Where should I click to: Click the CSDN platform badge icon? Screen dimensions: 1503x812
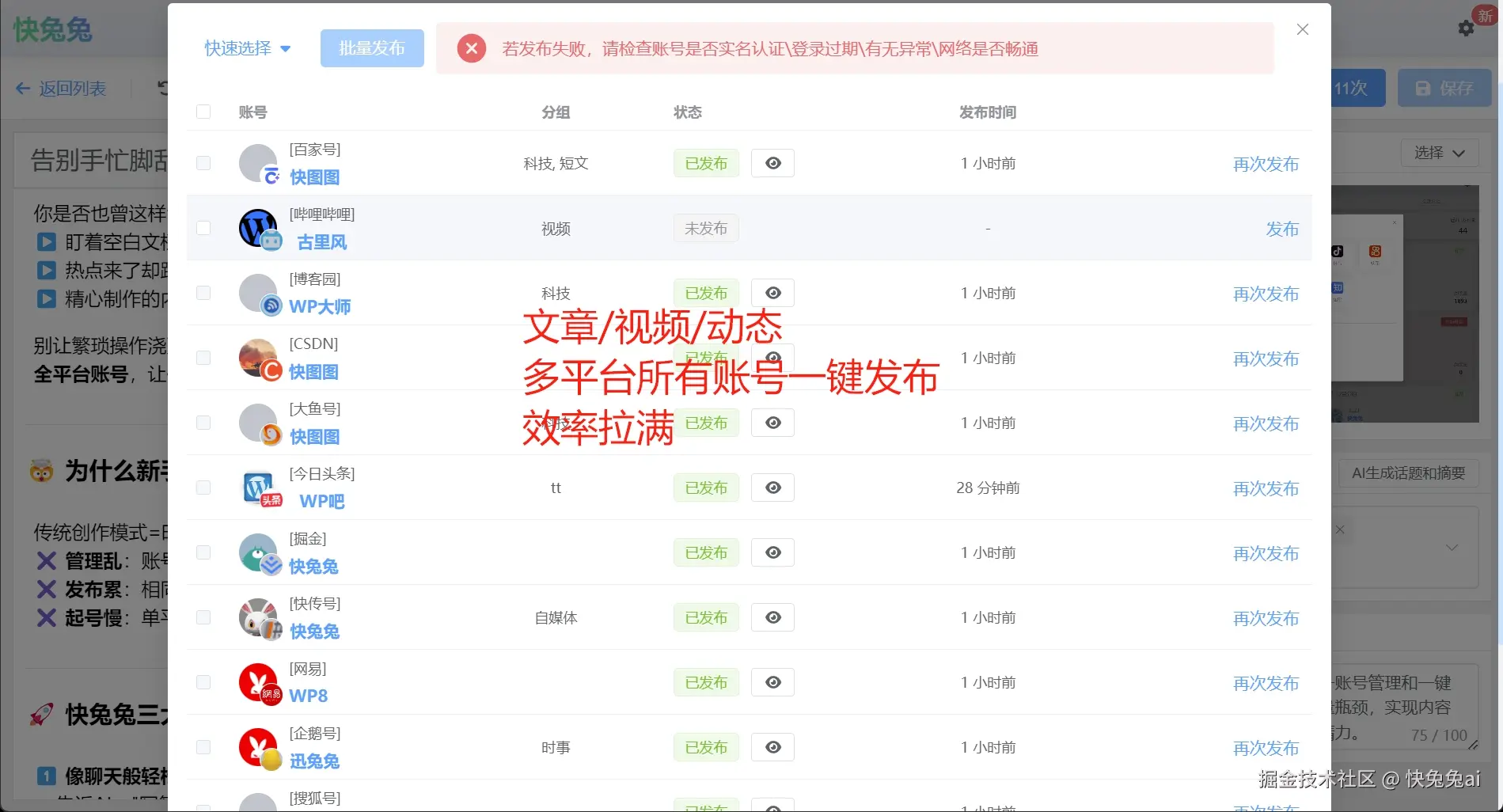(271, 370)
